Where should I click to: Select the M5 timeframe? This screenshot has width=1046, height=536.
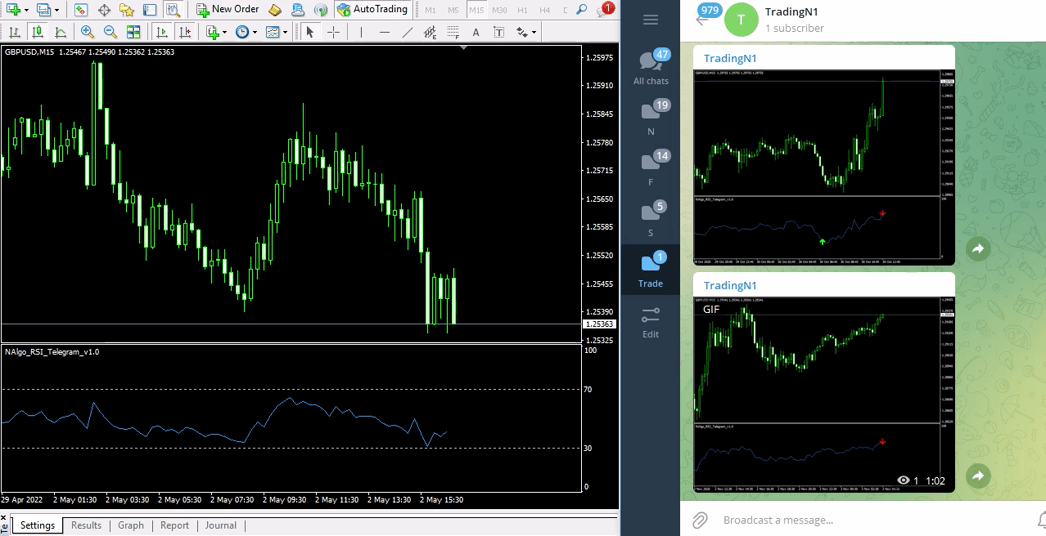[x=453, y=10]
